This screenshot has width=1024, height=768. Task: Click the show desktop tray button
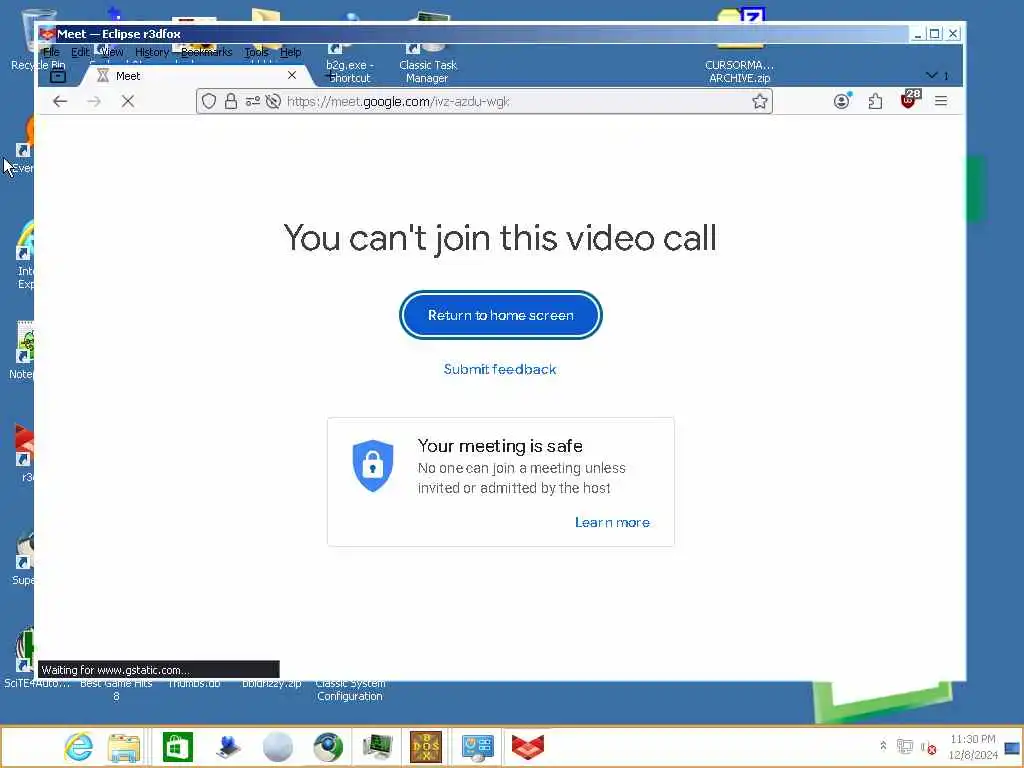pos(1012,747)
